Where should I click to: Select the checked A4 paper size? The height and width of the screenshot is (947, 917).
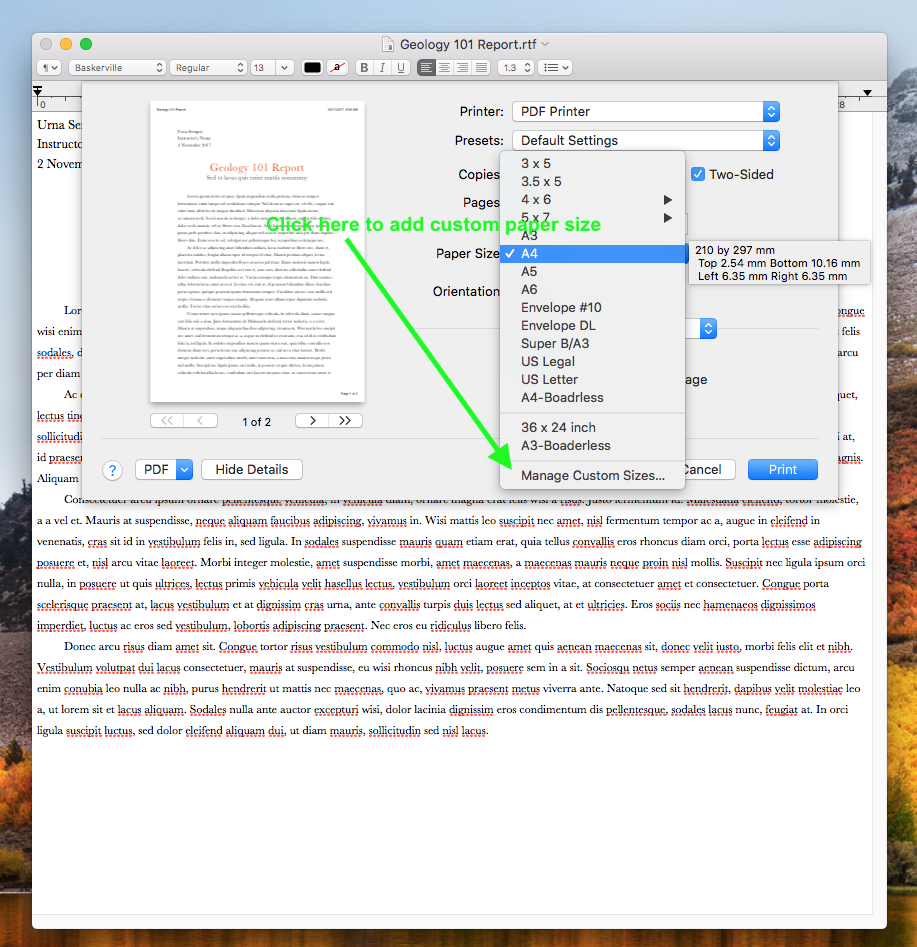coord(593,254)
